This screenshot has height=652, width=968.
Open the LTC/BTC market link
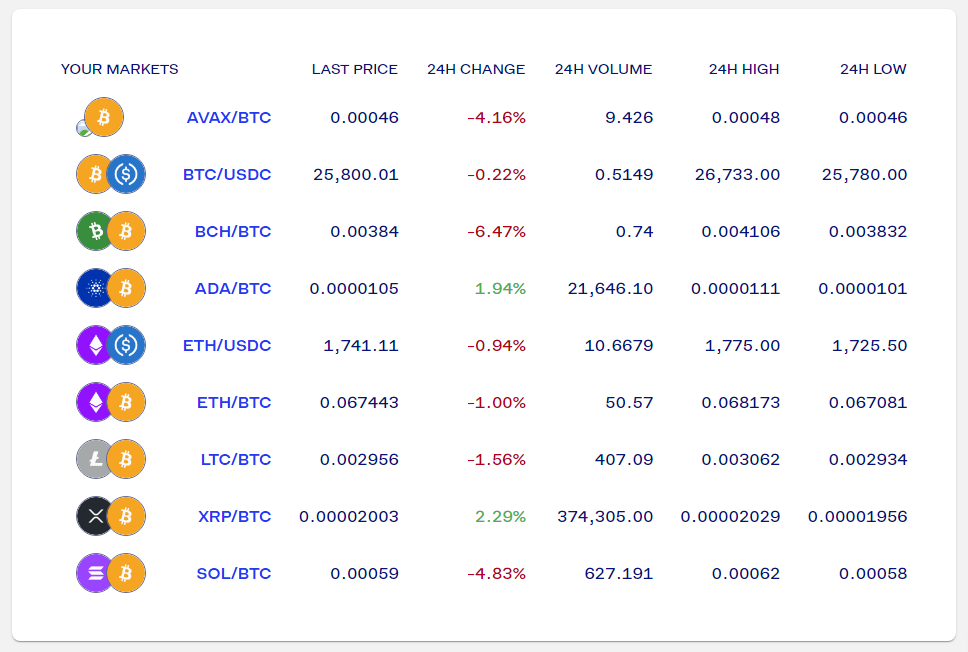point(236,459)
